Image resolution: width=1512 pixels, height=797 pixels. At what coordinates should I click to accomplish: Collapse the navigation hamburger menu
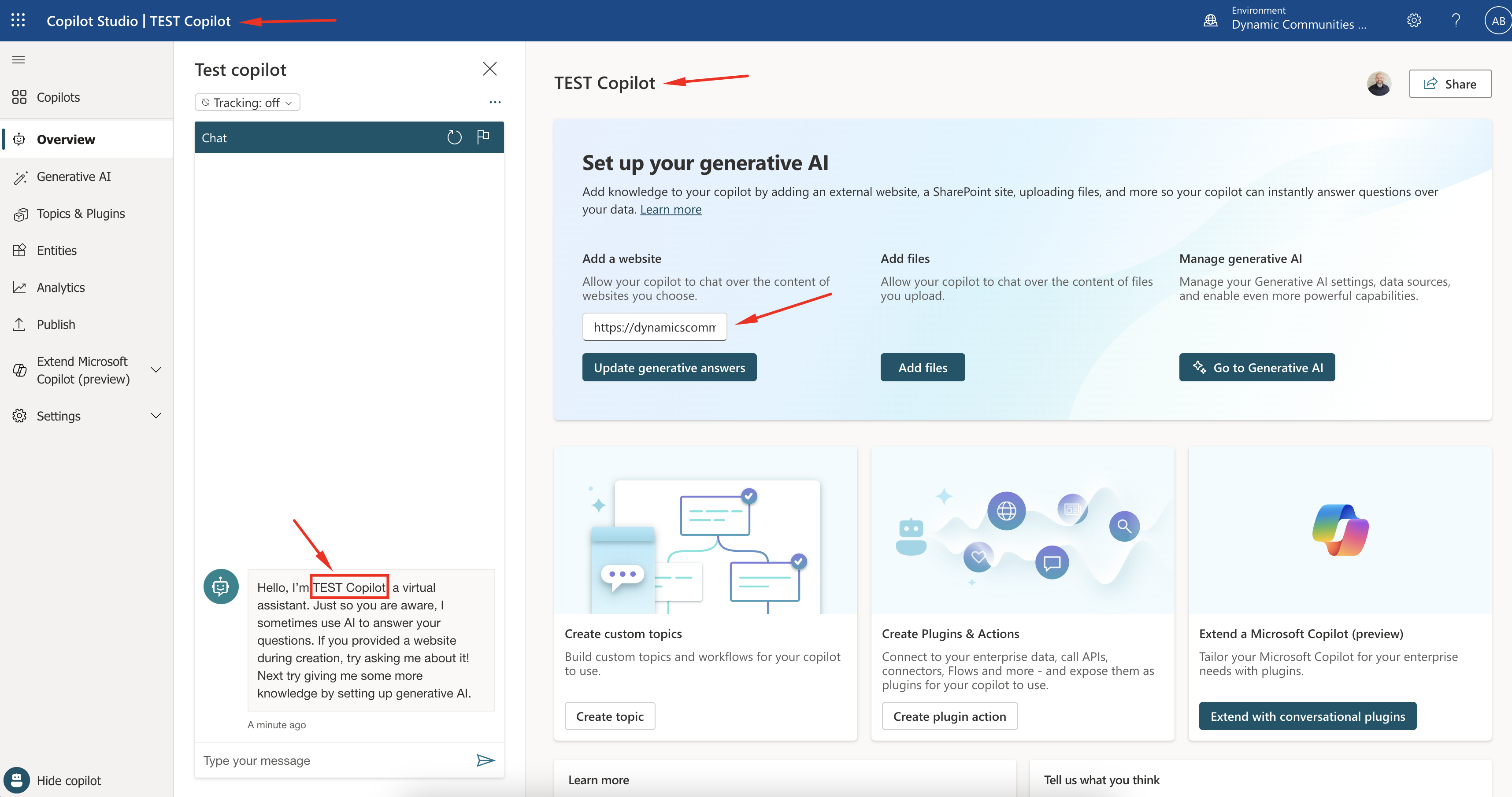pos(19,60)
